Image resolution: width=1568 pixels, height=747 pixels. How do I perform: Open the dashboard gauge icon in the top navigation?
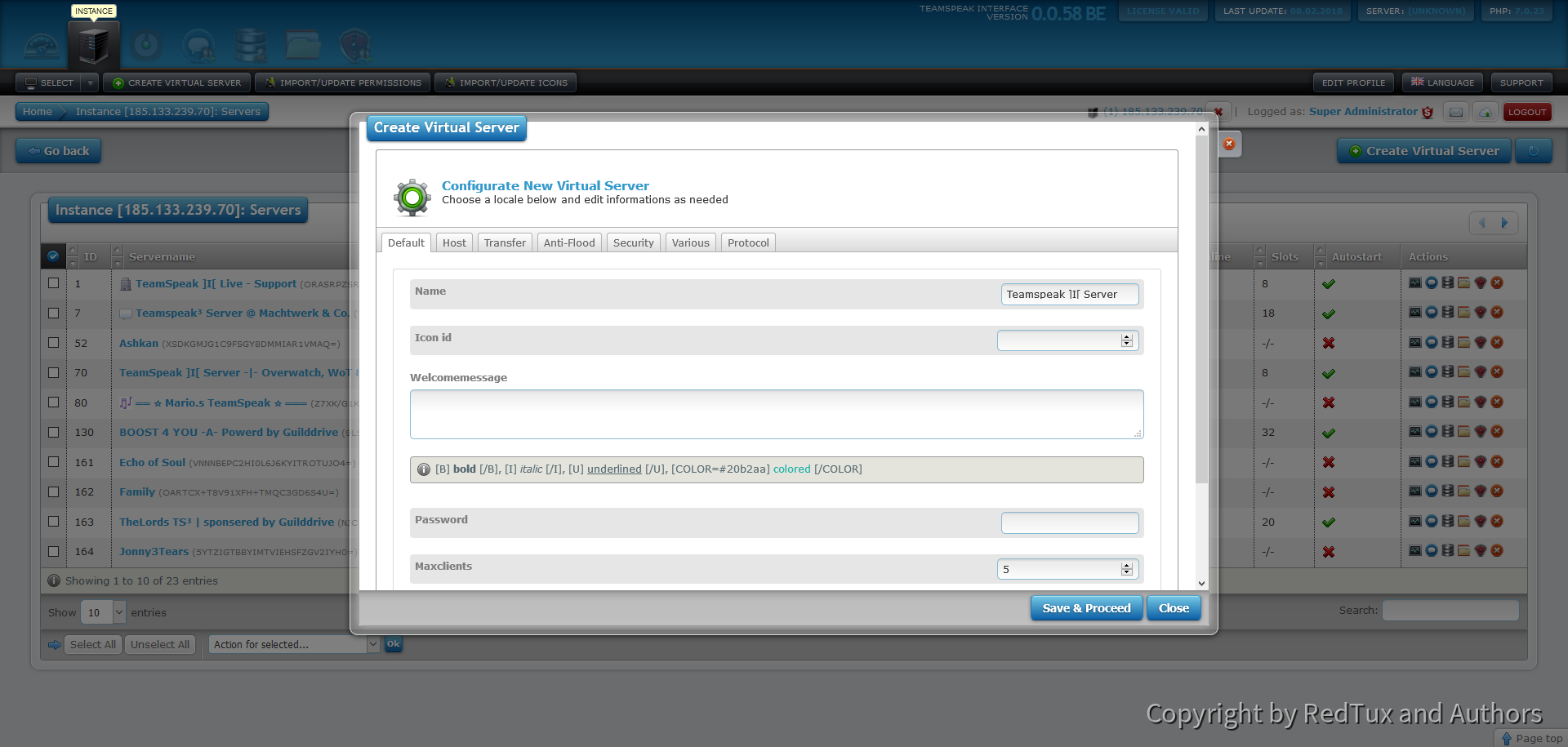[x=42, y=47]
